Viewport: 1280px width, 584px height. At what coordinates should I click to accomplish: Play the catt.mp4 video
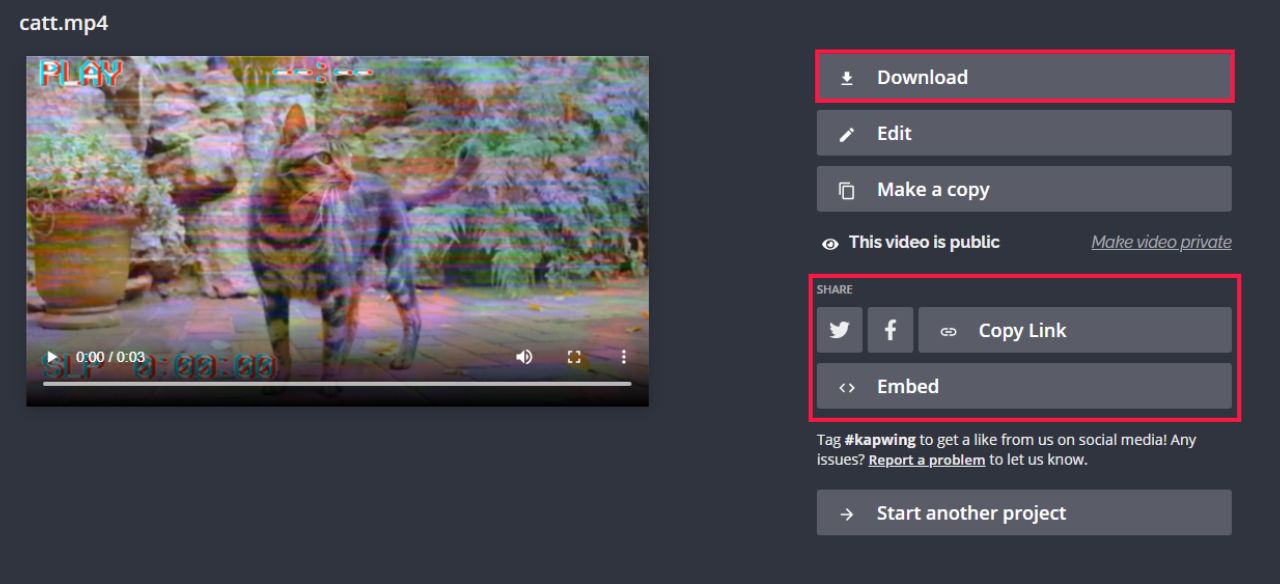52,357
